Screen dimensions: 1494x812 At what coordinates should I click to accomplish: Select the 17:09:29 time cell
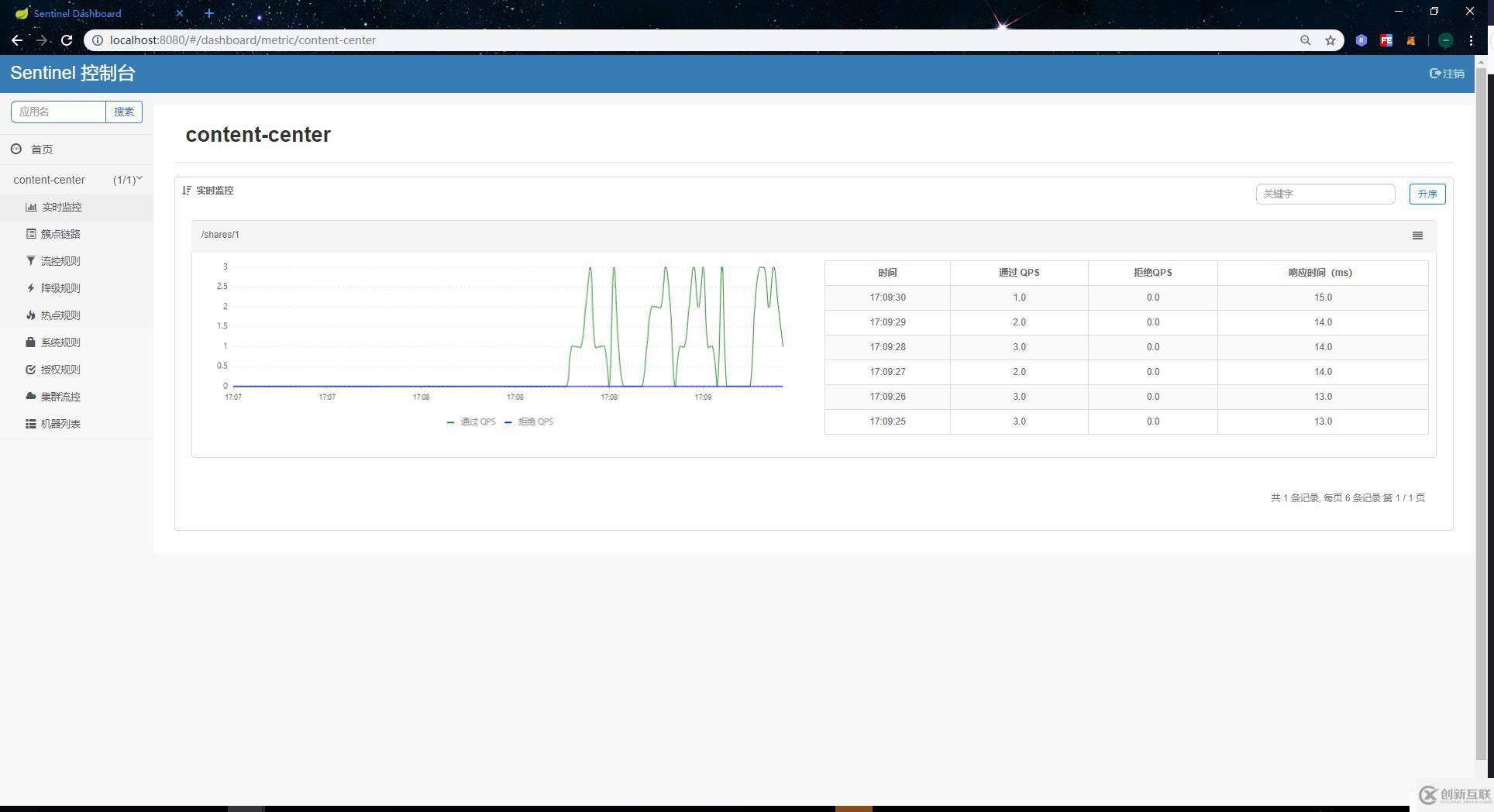pyautogui.click(x=887, y=322)
